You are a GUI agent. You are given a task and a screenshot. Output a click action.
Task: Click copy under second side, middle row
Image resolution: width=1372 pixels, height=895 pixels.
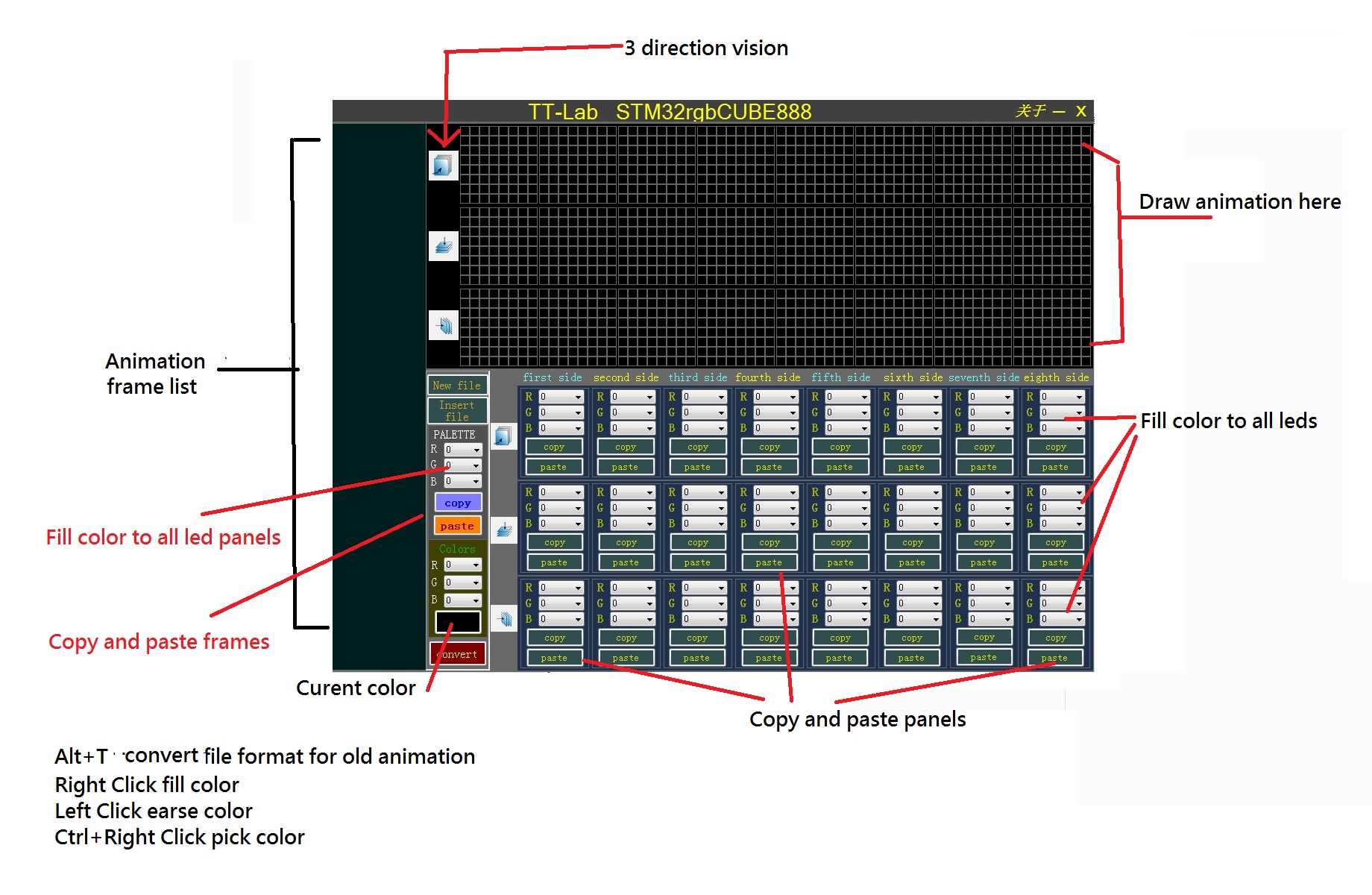coord(626,542)
